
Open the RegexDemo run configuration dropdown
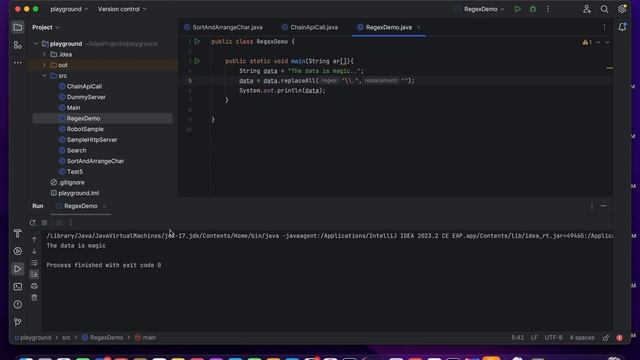(x=484, y=9)
